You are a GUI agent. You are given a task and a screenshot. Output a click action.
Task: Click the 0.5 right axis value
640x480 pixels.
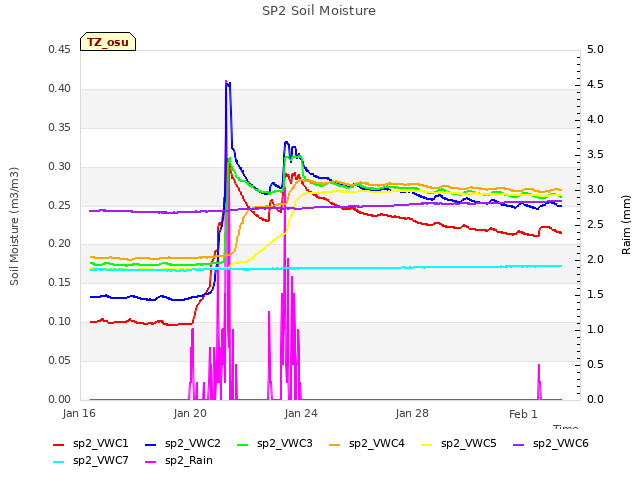tap(596, 364)
